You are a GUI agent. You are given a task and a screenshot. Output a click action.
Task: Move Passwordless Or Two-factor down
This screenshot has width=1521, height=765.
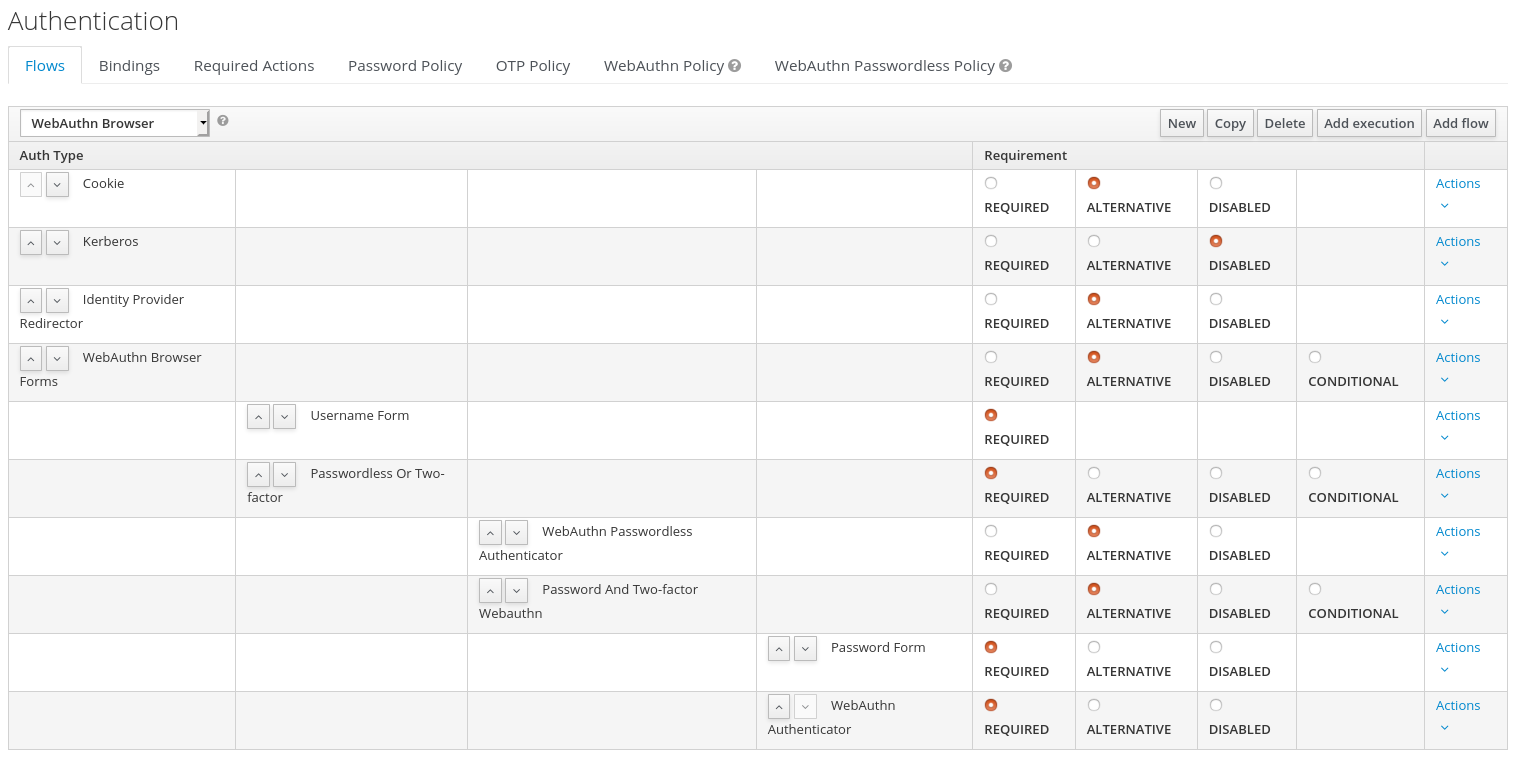pos(285,474)
